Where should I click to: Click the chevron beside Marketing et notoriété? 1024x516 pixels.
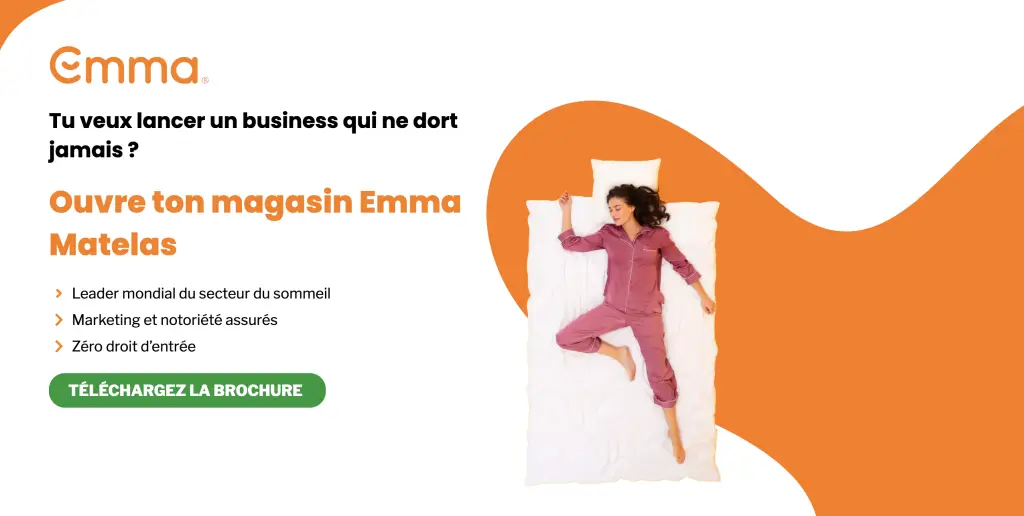point(59,320)
